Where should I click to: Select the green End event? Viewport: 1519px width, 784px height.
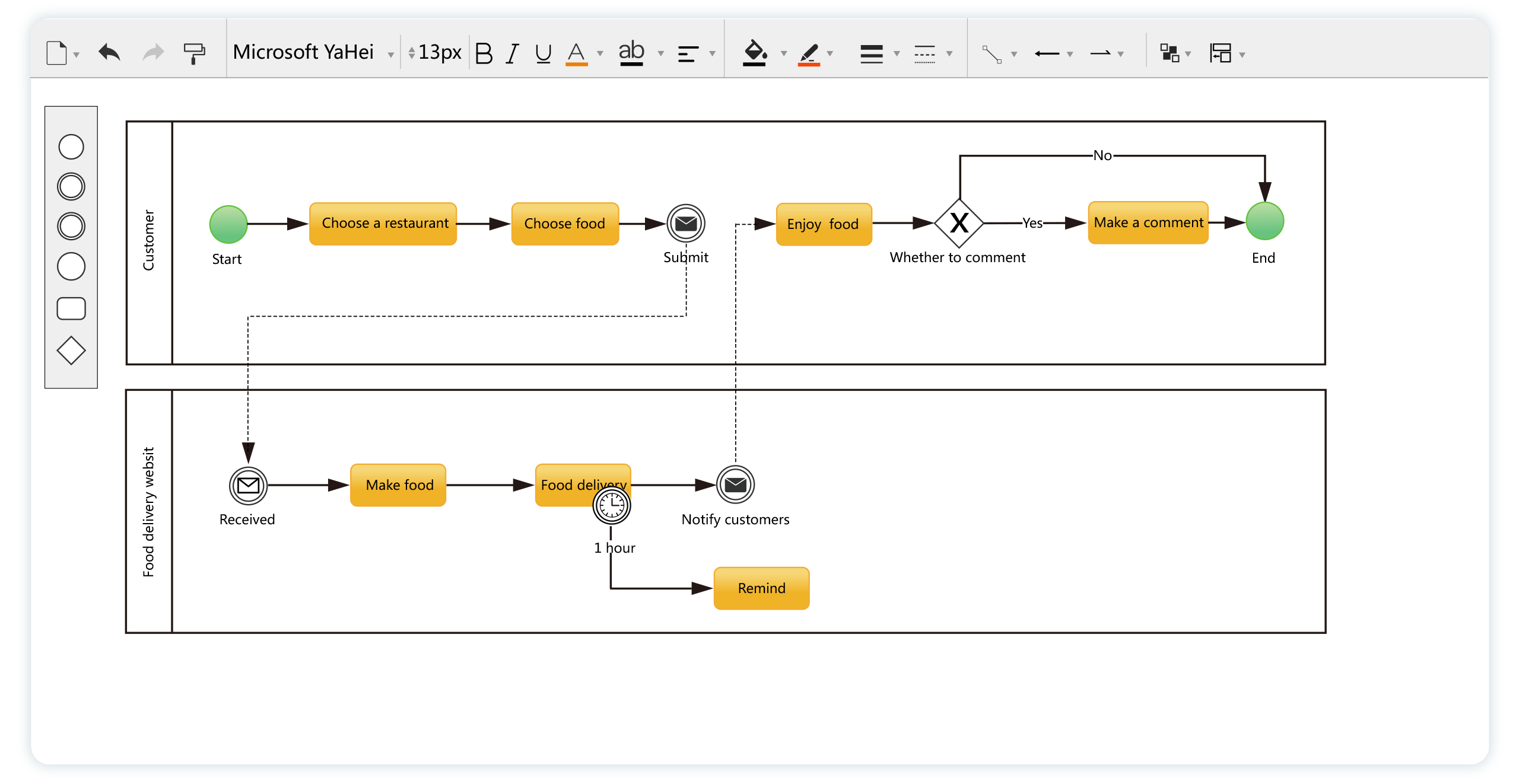[x=1265, y=221]
